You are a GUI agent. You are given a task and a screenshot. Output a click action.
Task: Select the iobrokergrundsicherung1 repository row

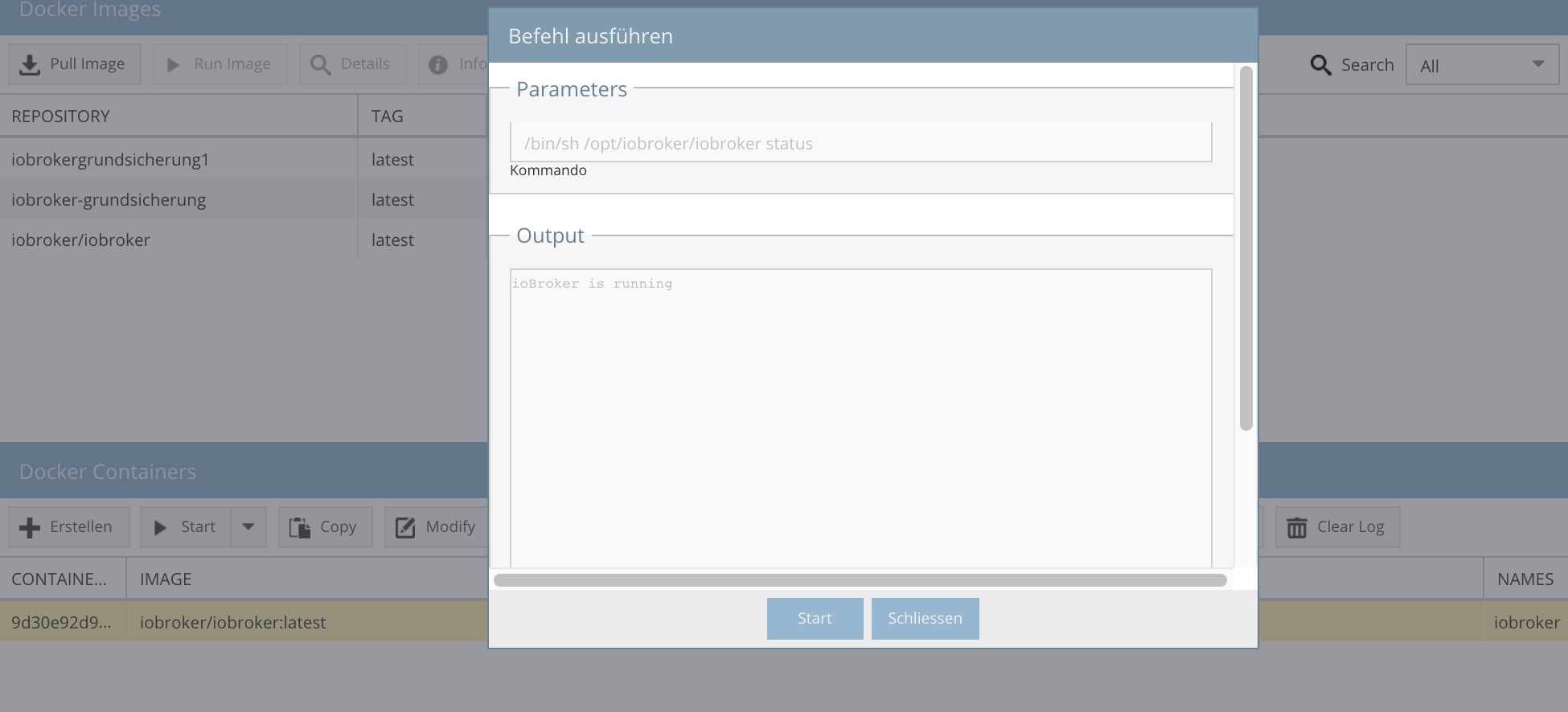(x=244, y=159)
